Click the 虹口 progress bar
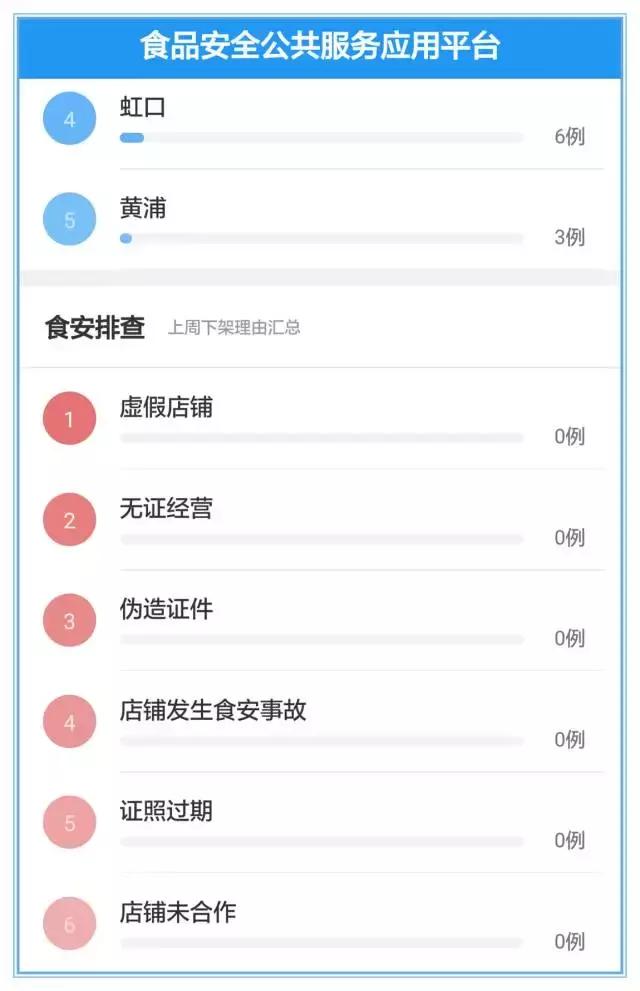This screenshot has height=991, width=640. pos(321,138)
